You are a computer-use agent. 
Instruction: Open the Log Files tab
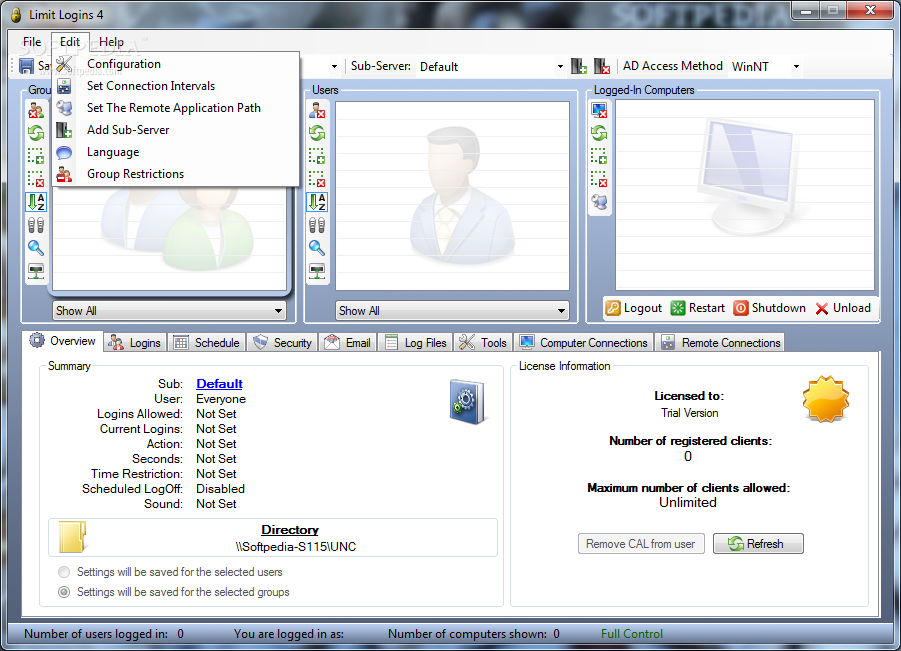tap(416, 343)
